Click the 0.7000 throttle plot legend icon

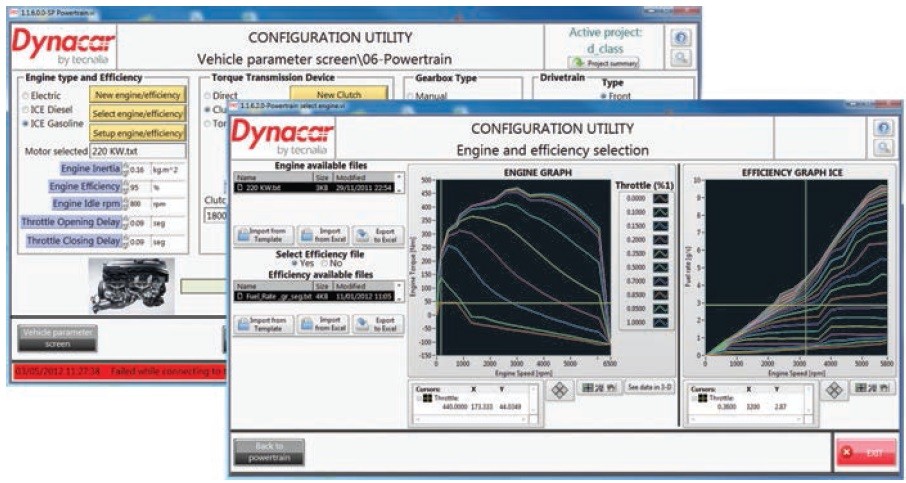(660, 281)
